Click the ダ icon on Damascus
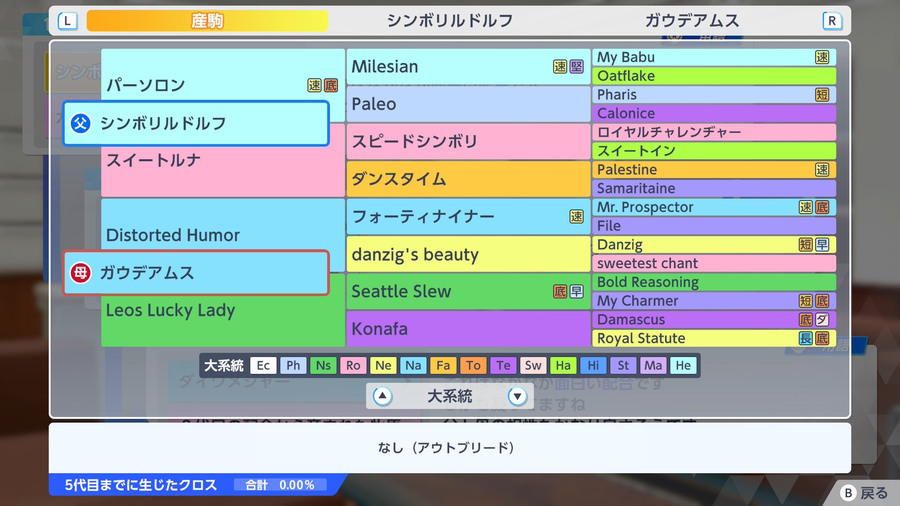 [822, 320]
